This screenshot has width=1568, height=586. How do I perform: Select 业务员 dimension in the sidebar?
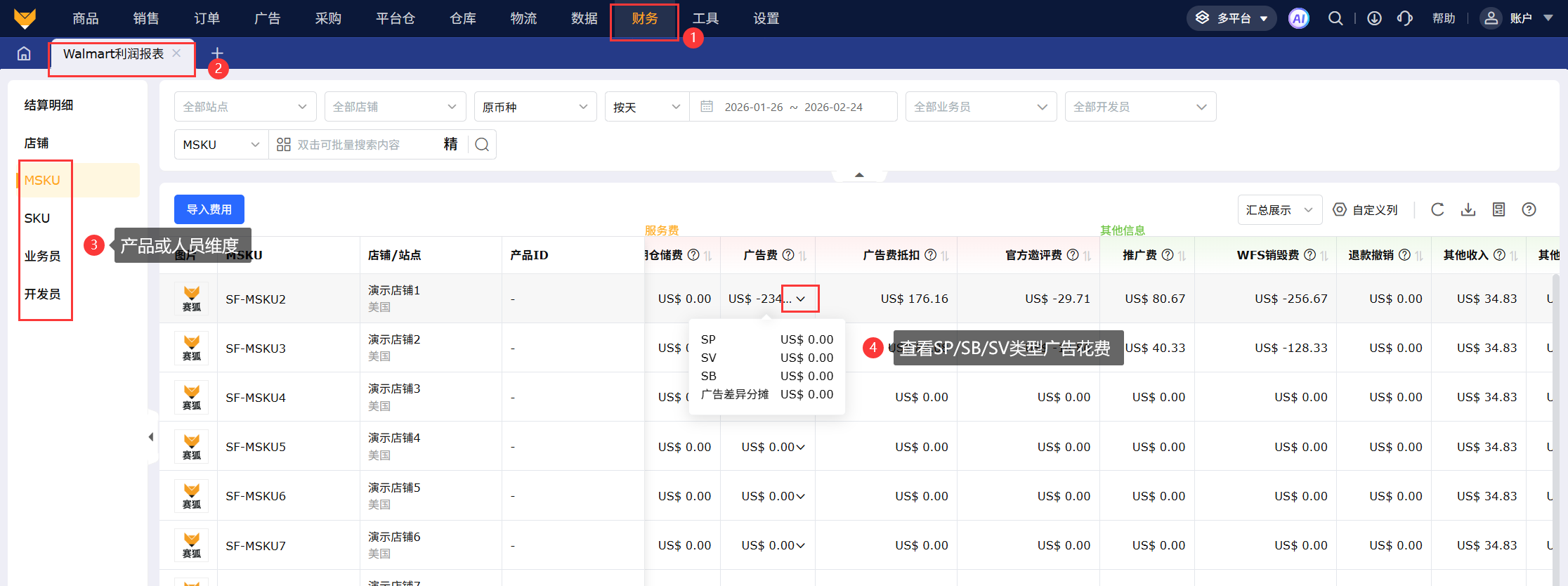(42, 256)
